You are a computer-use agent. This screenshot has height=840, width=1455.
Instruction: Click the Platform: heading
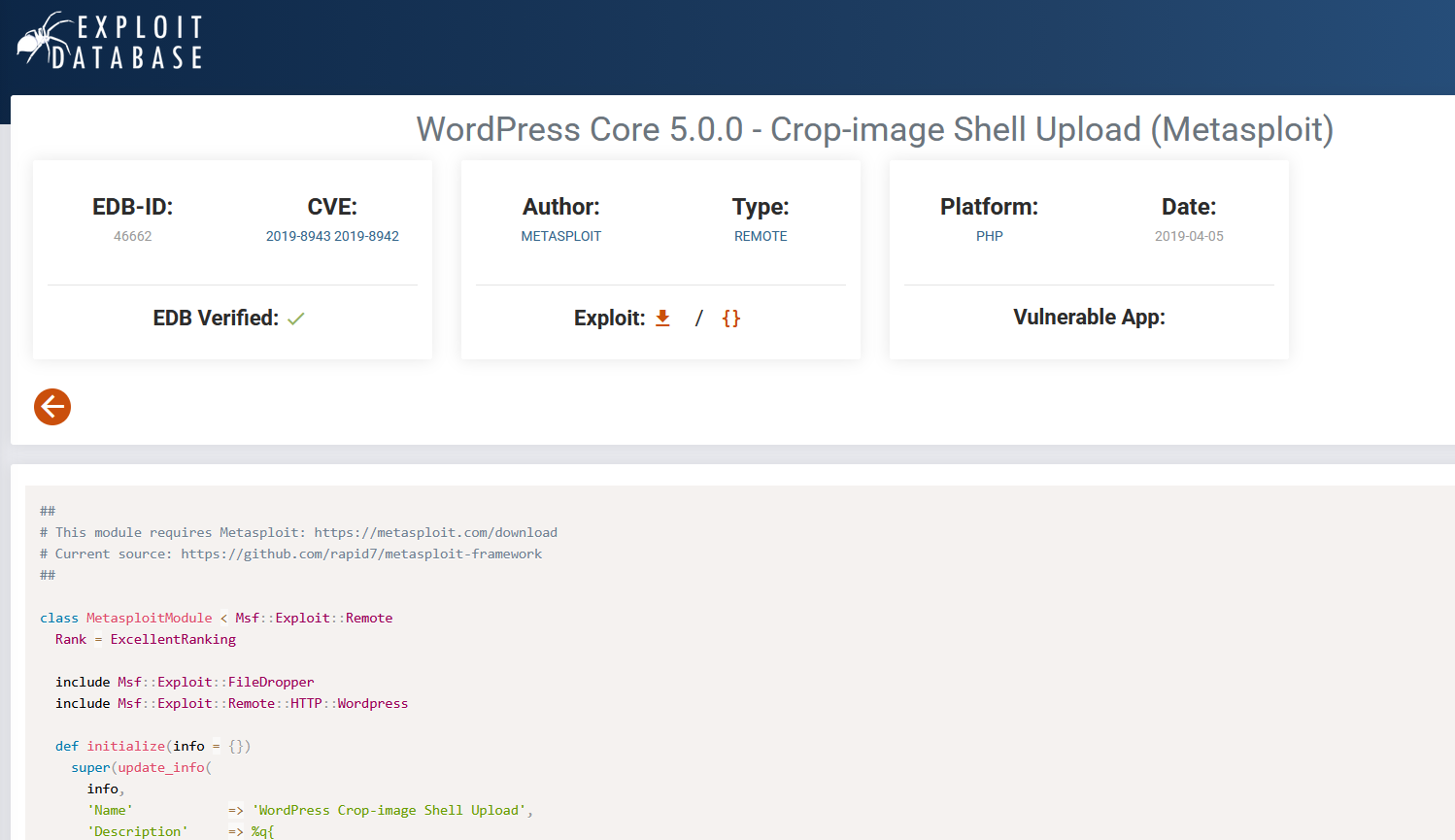pyautogui.click(x=989, y=207)
